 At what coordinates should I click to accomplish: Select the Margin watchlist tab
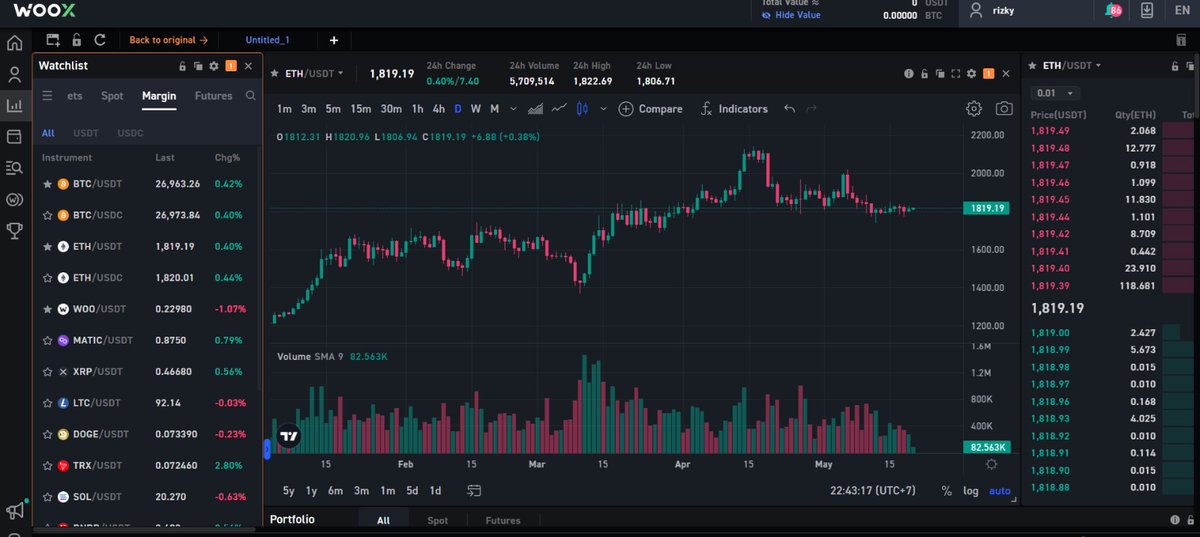coord(159,96)
